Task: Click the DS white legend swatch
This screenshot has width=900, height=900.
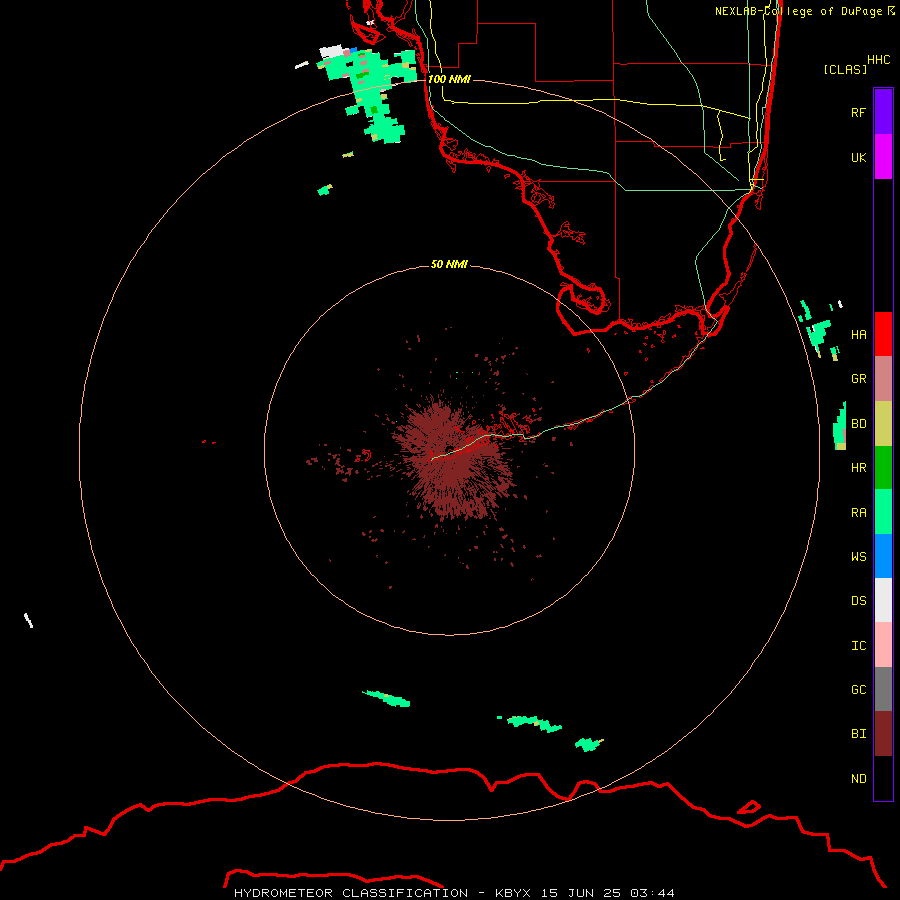Action: 883,600
